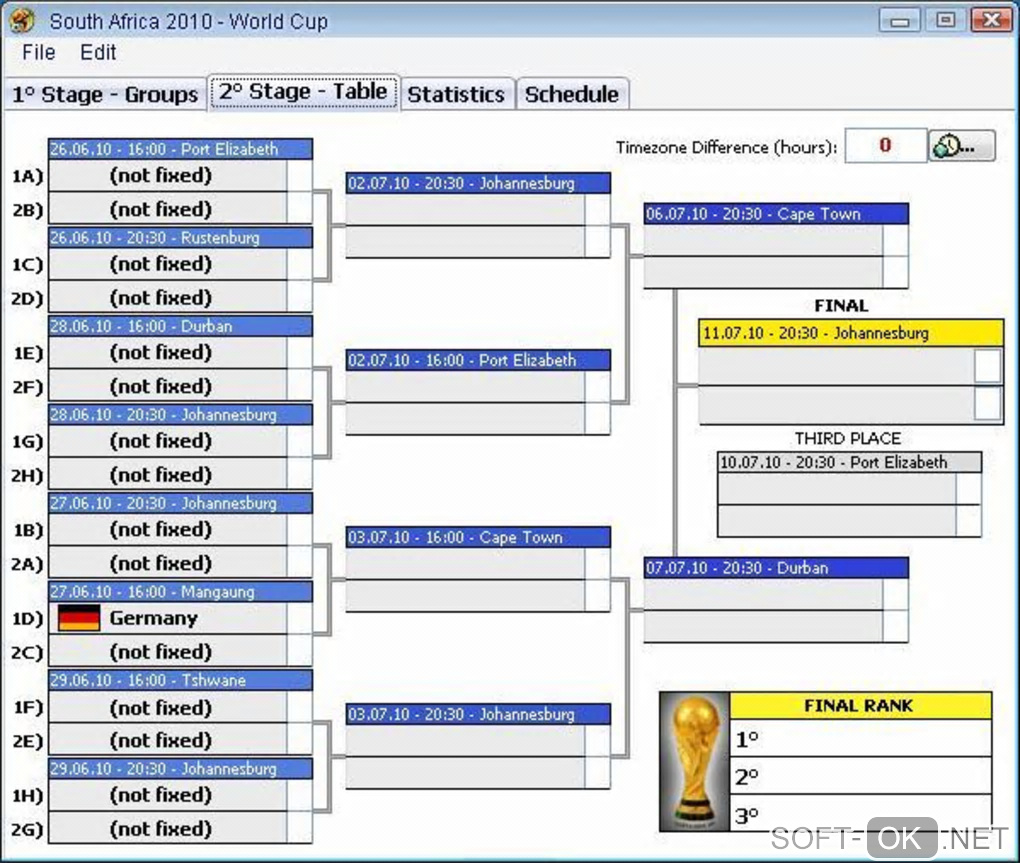Select Germany in the 1D) slot
Image resolution: width=1020 pixels, height=863 pixels.
pyautogui.click(x=168, y=618)
